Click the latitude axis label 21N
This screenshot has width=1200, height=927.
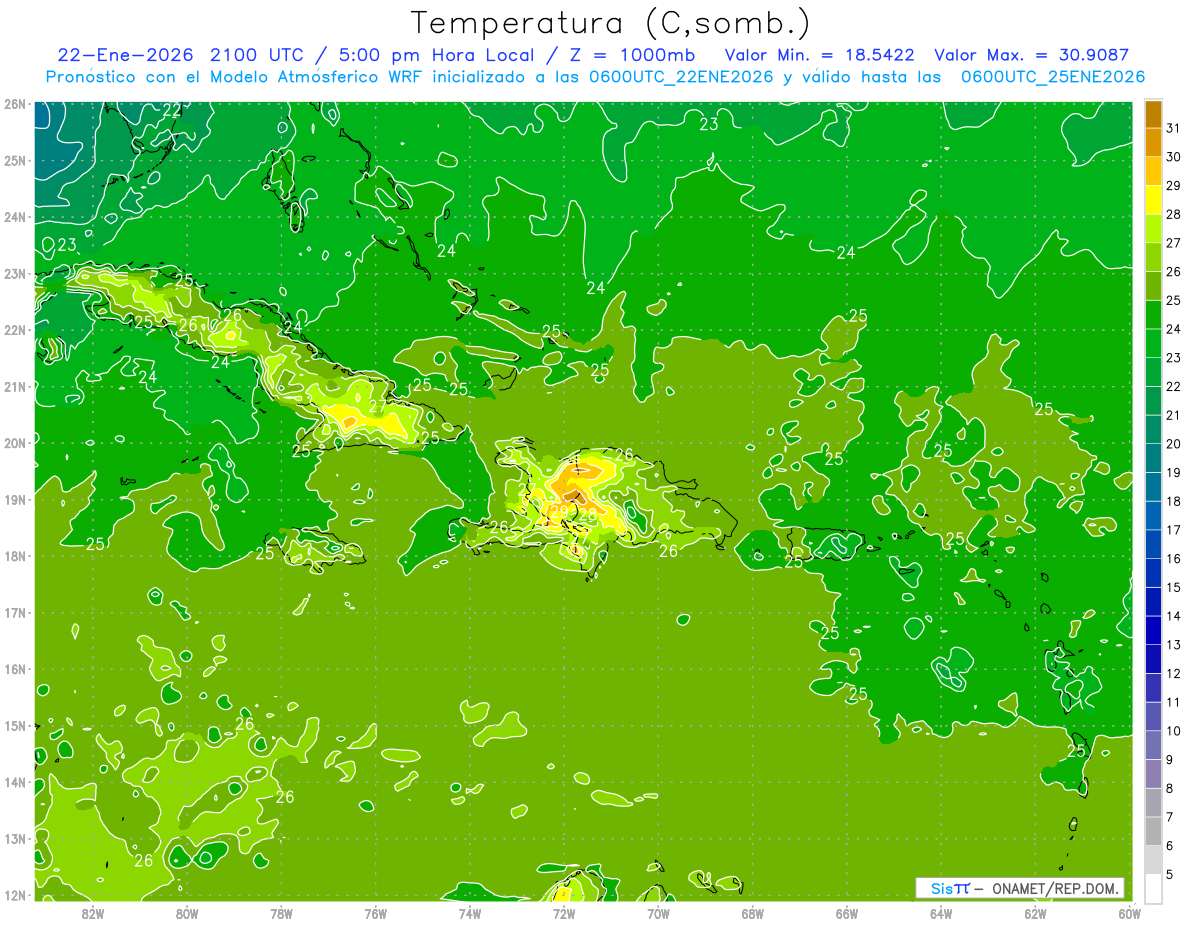[x=15, y=386]
